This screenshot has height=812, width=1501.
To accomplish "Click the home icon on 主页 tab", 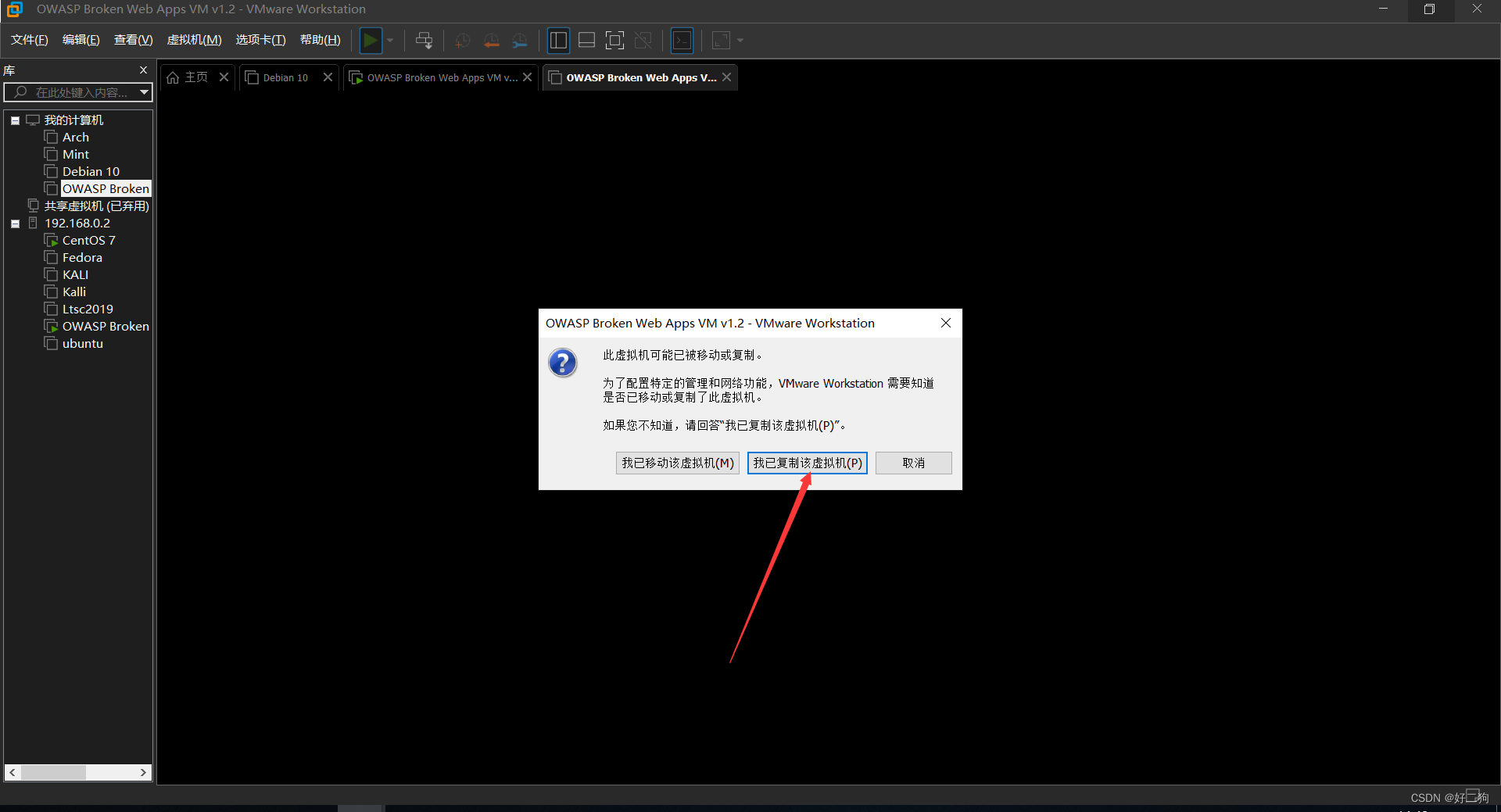I will click(x=173, y=77).
